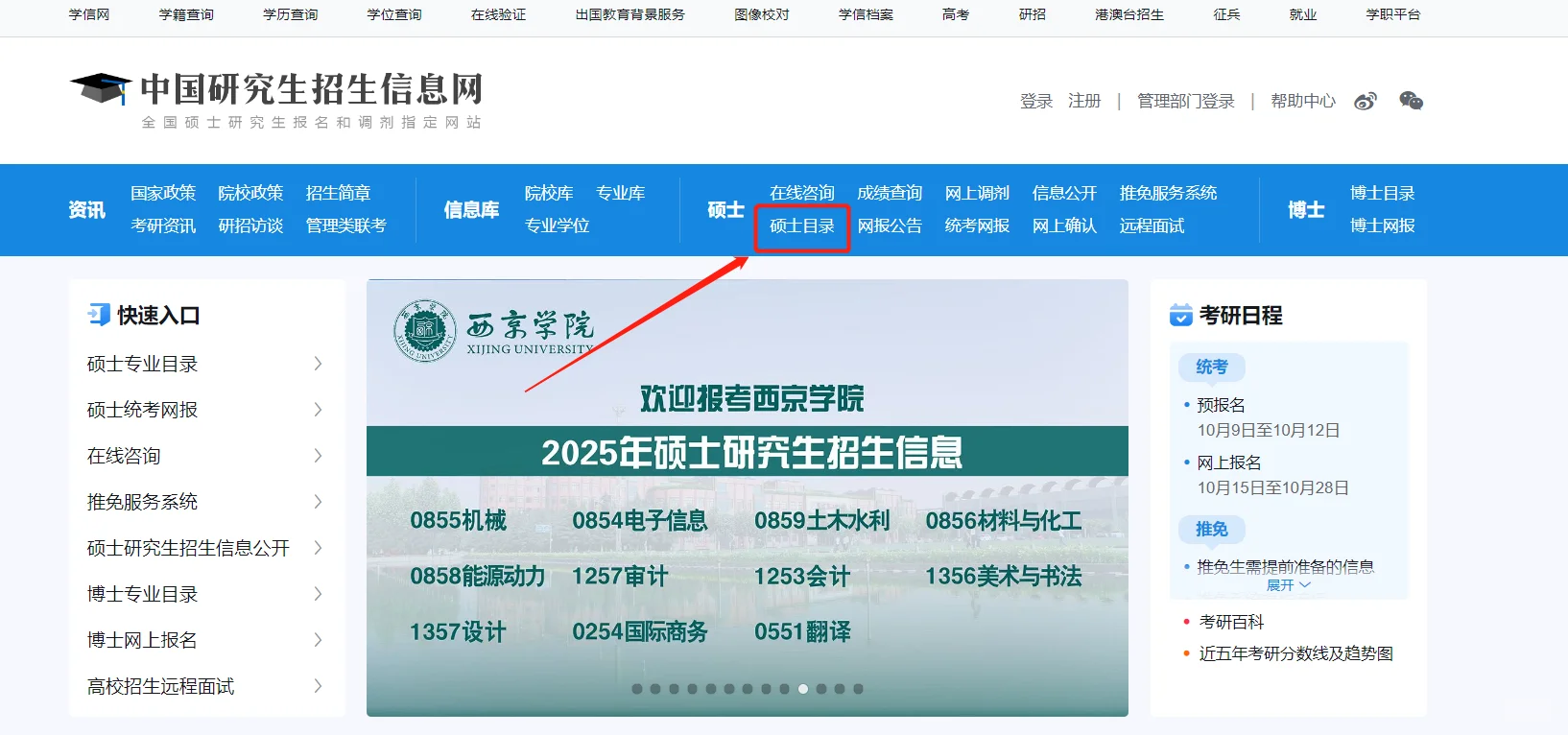Open 网报公告 in navigation bar
1568x735 pixels.
point(890,225)
